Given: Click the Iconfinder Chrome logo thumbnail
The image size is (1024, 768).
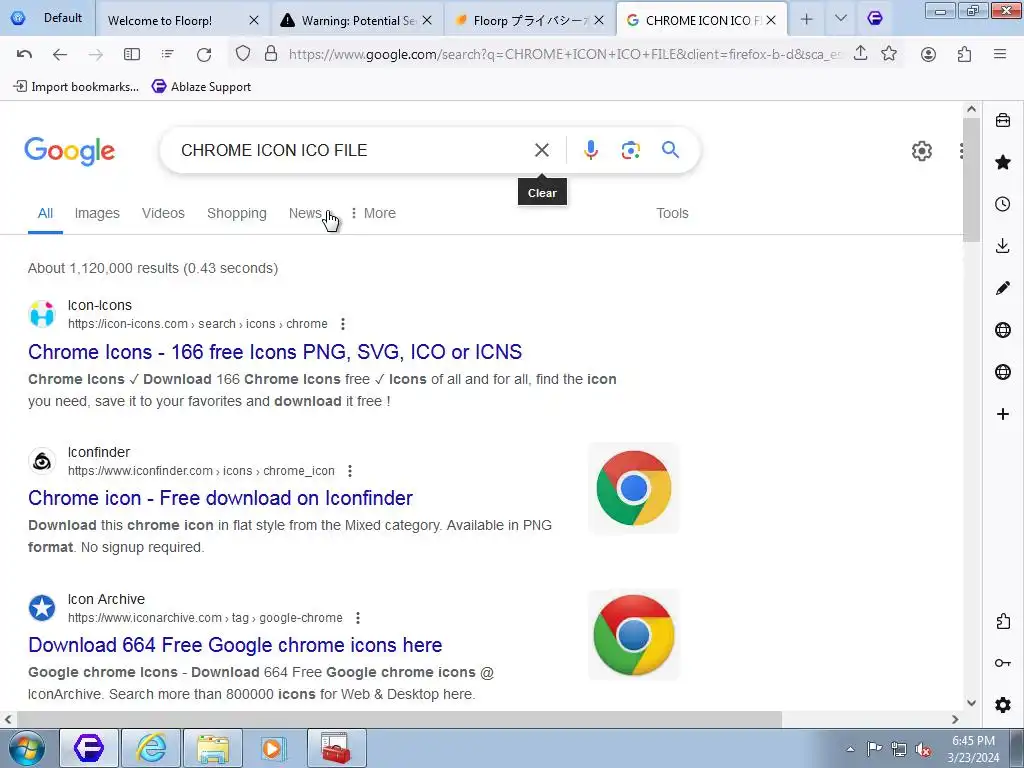Looking at the screenshot, I should pyautogui.click(x=633, y=488).
